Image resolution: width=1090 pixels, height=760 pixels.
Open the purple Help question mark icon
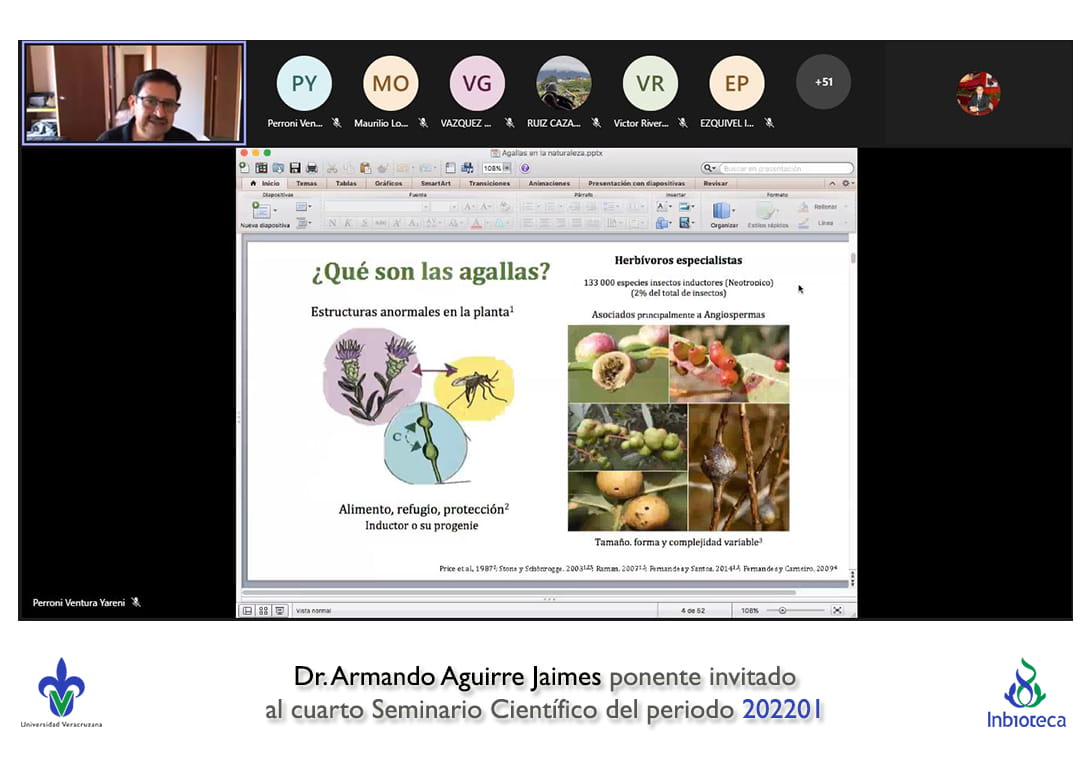point(525,168)
